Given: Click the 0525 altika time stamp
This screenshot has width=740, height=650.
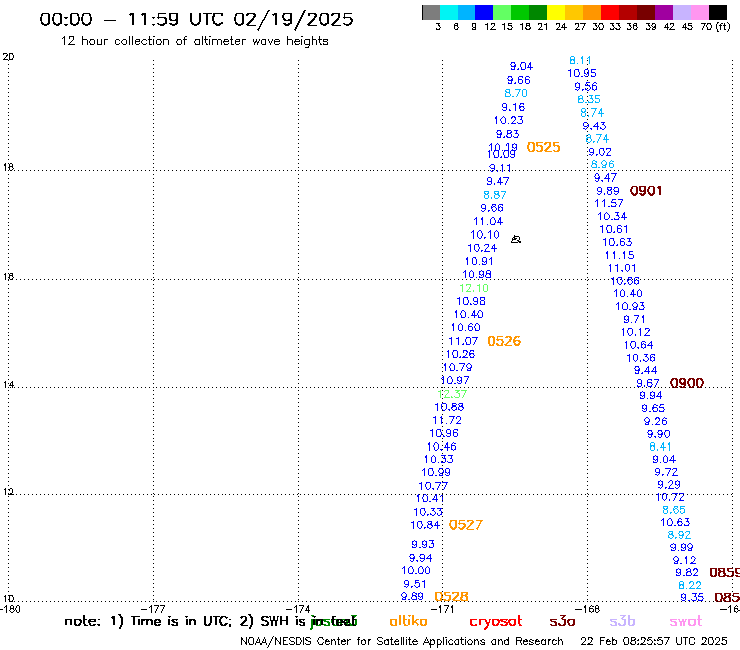Looking at the screenshot, I should point(543,147).
